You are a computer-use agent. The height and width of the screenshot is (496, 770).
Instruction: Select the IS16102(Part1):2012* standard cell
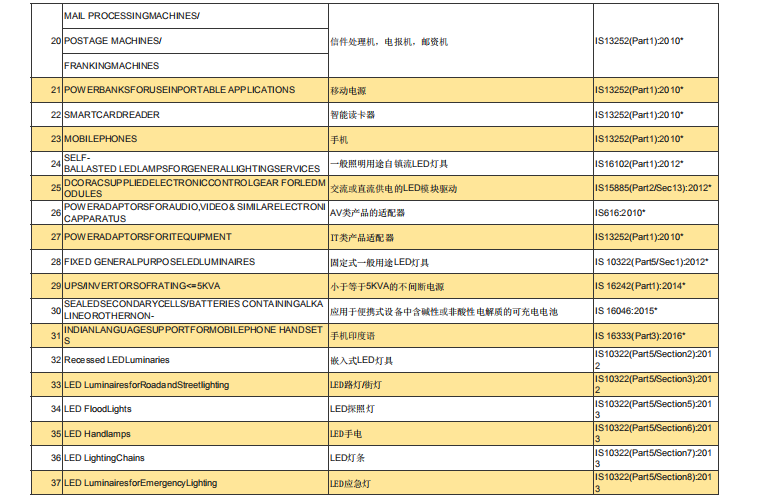[x=638, y=163]
